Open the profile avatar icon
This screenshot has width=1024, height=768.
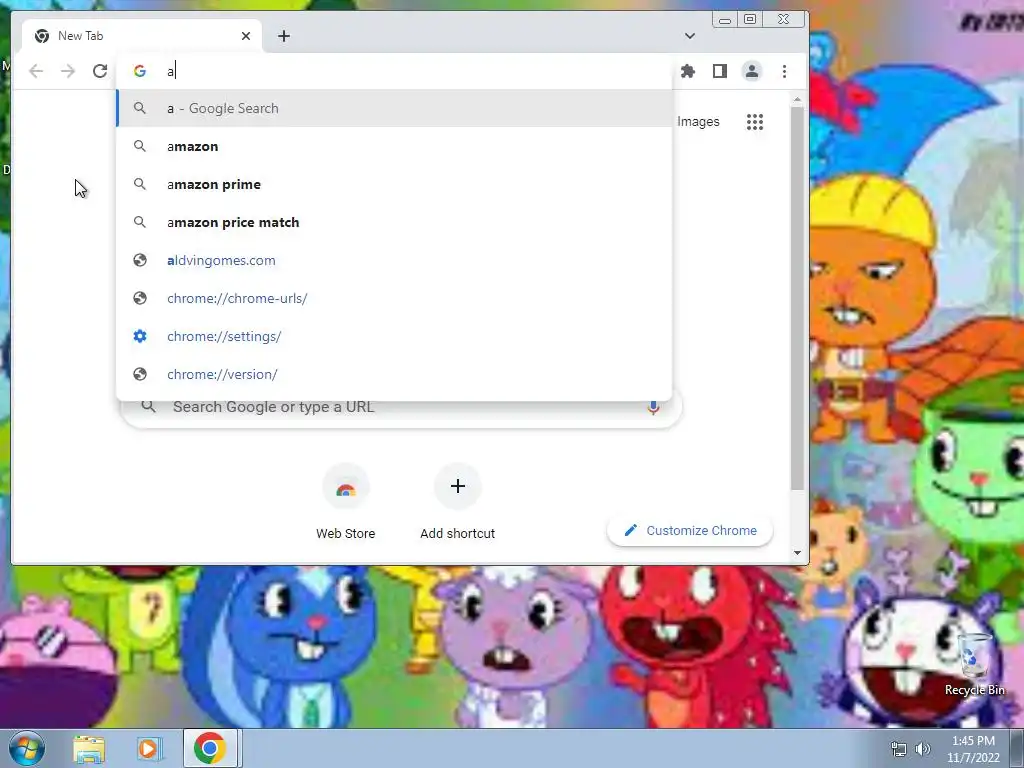click(752, 71)
